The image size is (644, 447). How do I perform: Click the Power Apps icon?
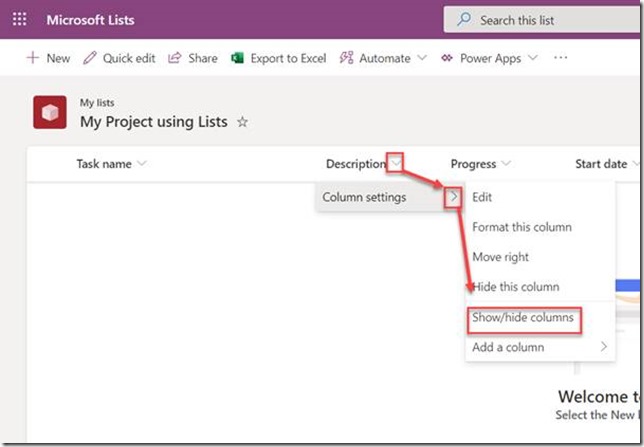coord(447,58)
